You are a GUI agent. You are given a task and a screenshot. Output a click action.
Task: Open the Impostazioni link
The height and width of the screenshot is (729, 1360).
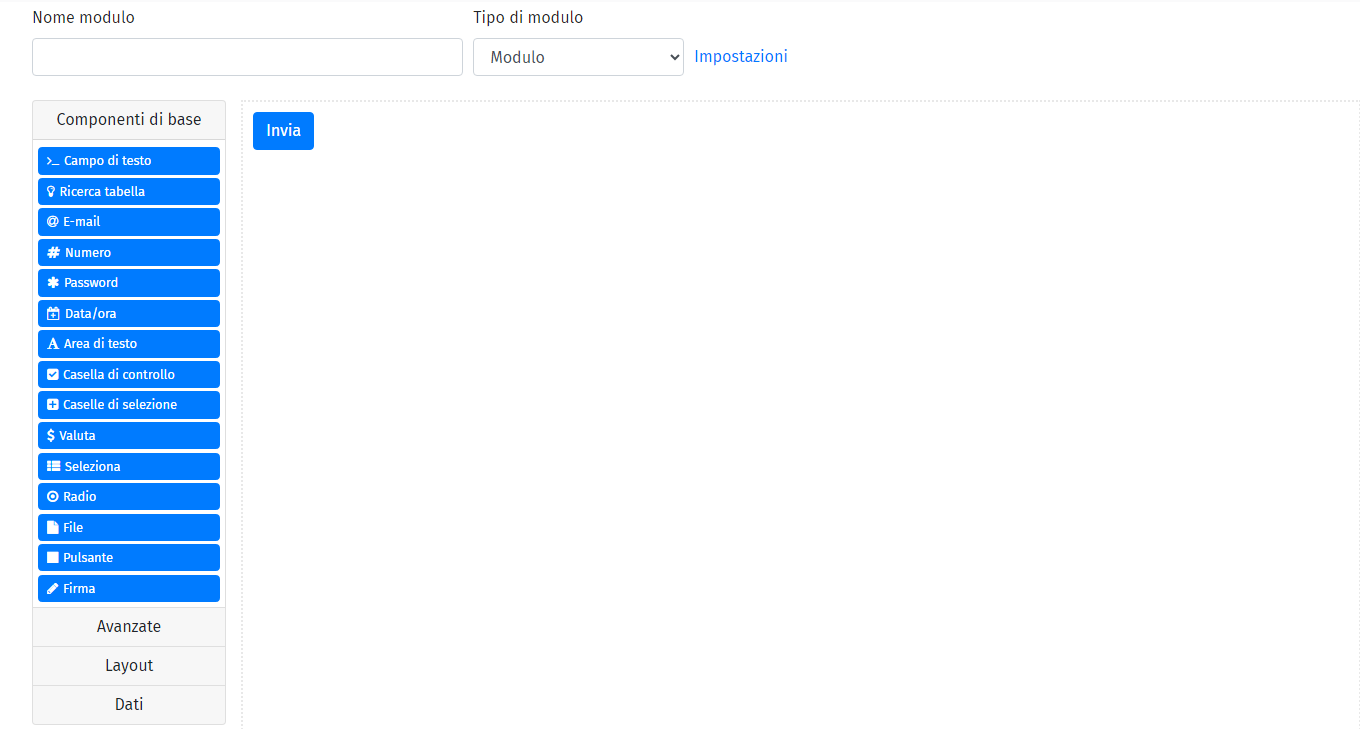click(x=741, y=56)
